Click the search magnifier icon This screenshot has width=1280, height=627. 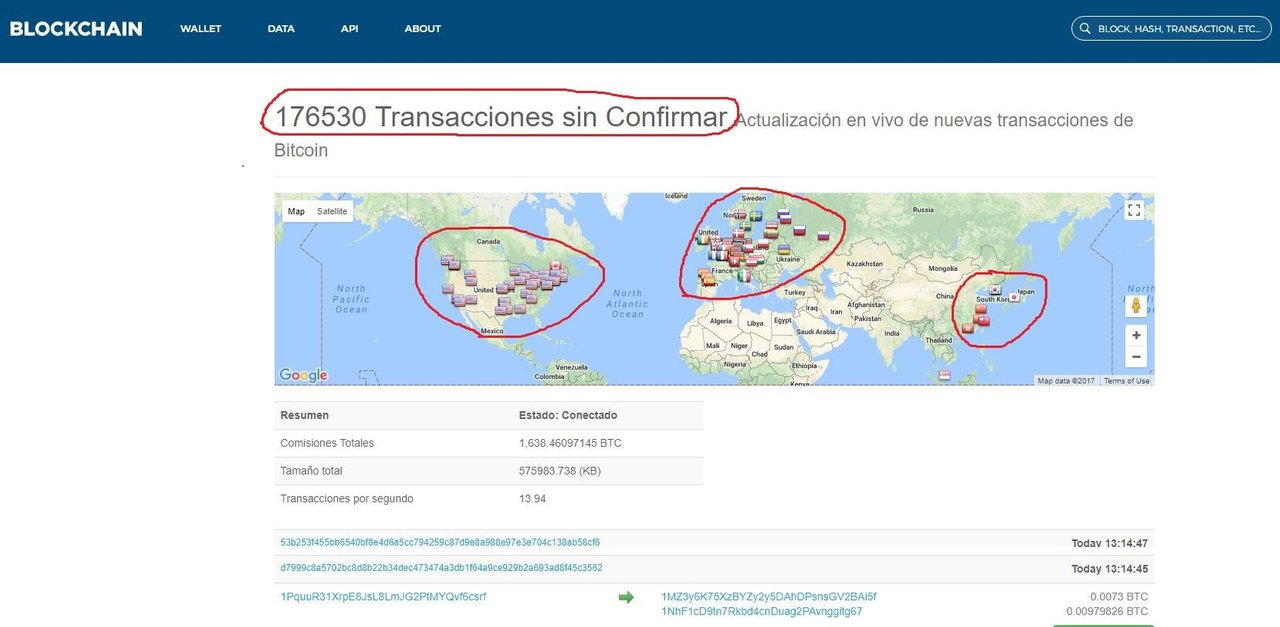1086,29
